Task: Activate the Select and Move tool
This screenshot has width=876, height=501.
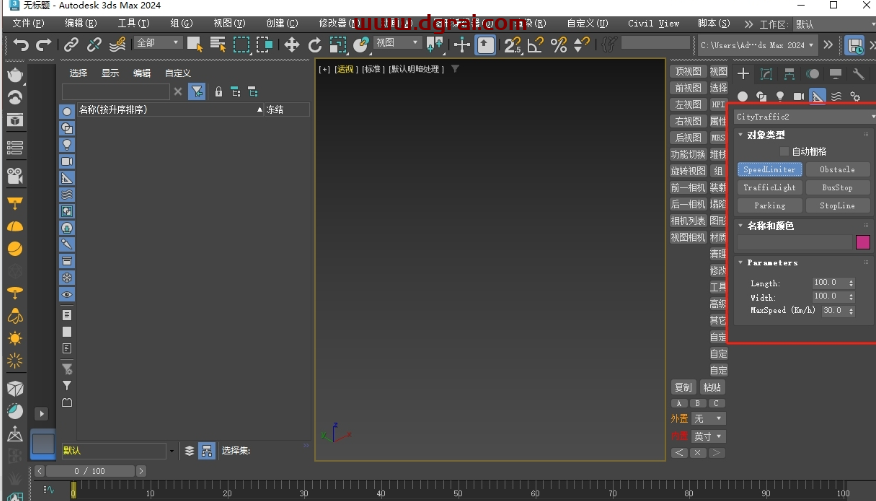Action: 292,45
